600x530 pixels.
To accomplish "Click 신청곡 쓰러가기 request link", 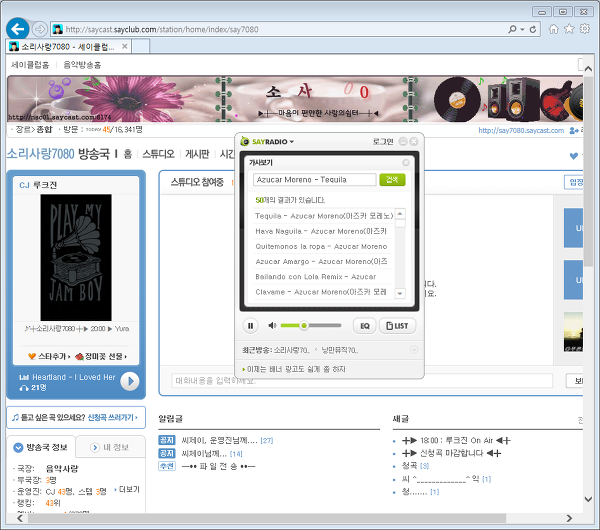I will coord(112,417).
